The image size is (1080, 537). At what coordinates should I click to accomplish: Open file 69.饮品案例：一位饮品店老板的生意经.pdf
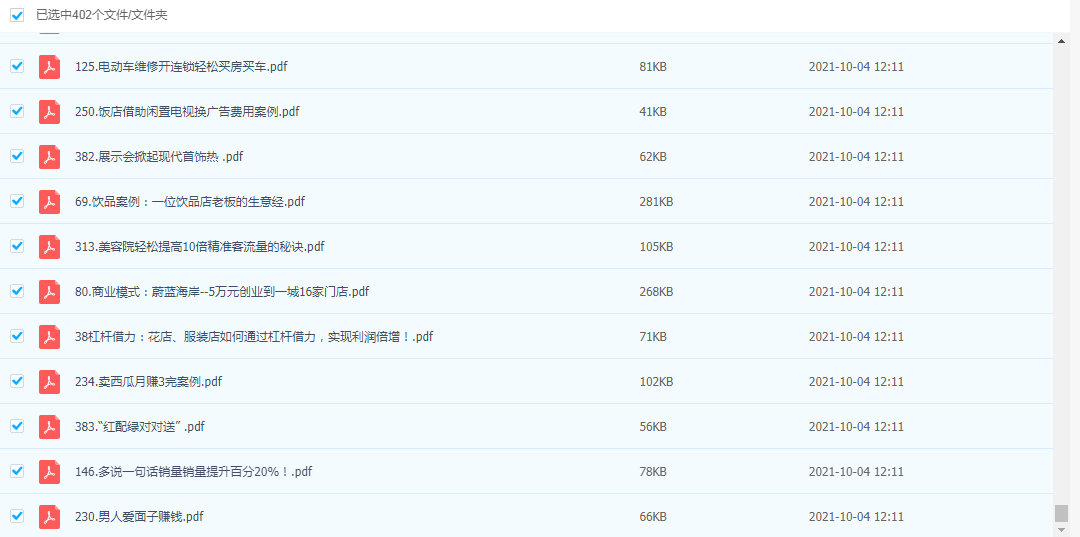pyautogui.click(x=189, y=202)
